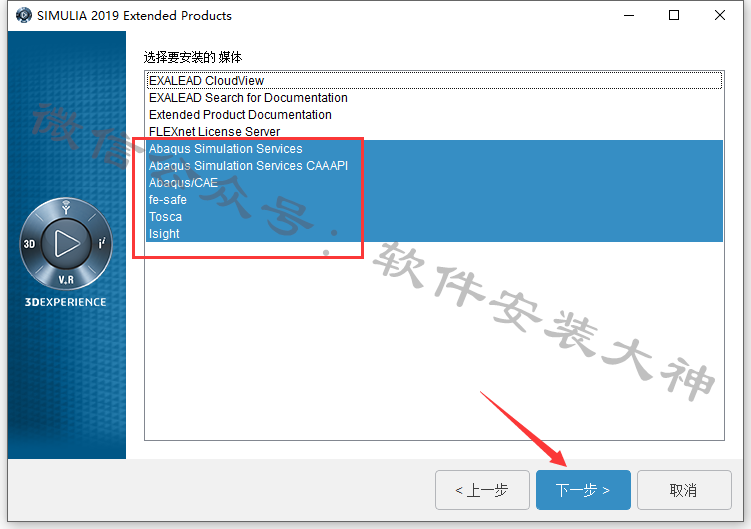Select Abaqus Simulation Services CAAAPI entry
This screenshot has width=751, height=529.
pyautogui.click(x=434, y=166)
